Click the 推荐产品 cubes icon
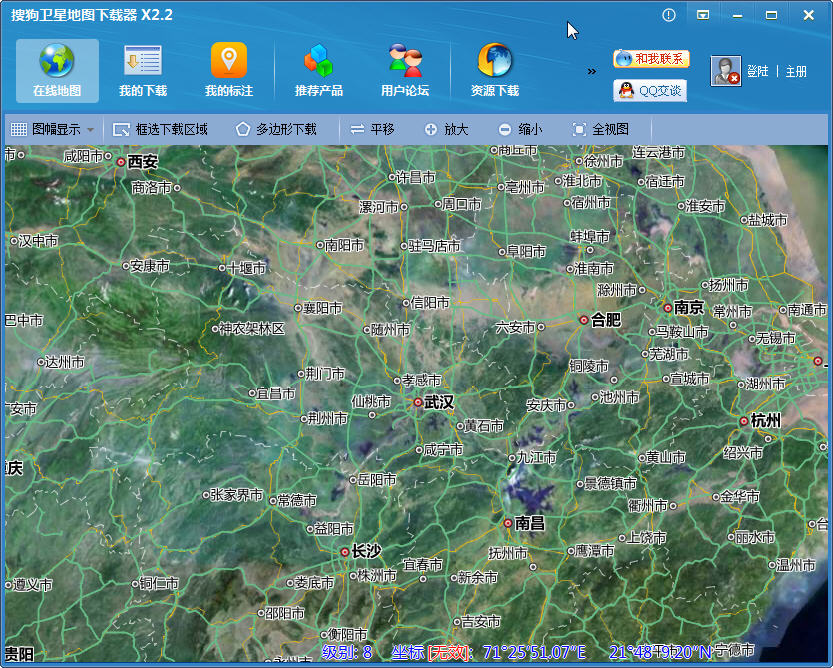Viewport: 833px width, 668px height. [x=318, y=62]
